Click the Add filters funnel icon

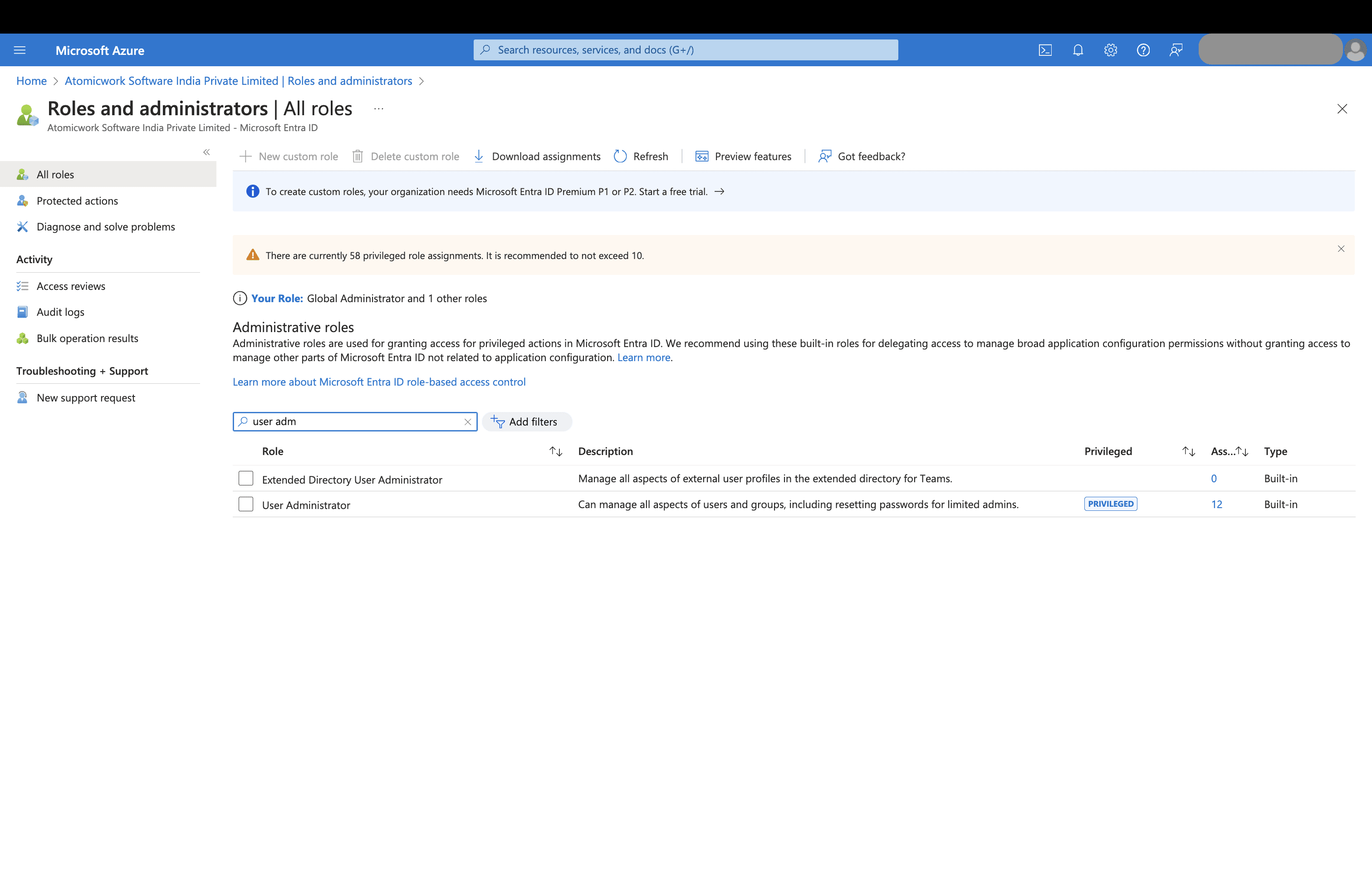[x=498, y=422]
